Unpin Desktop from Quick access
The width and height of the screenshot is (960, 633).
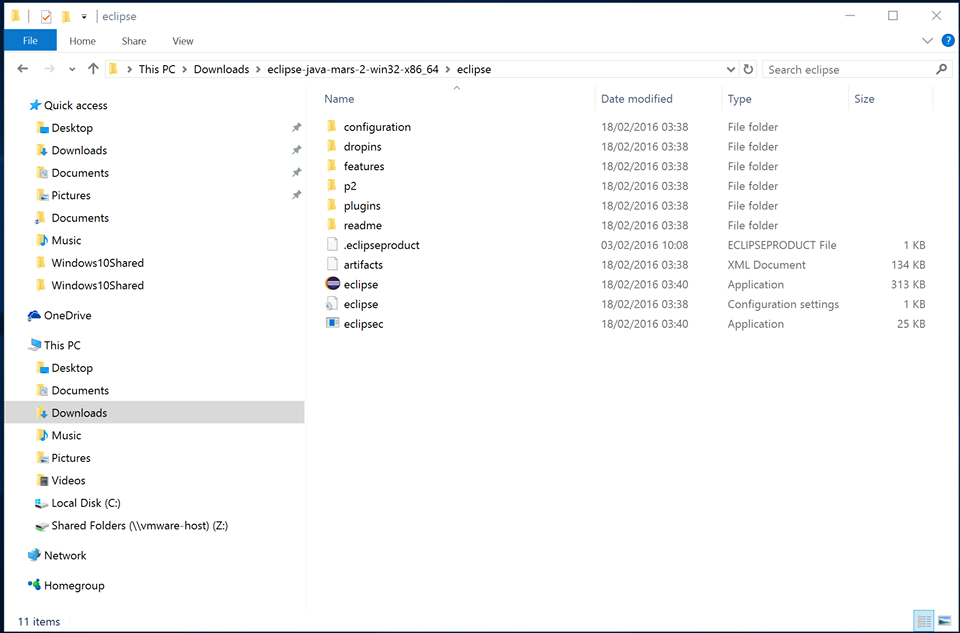[296, 128]
